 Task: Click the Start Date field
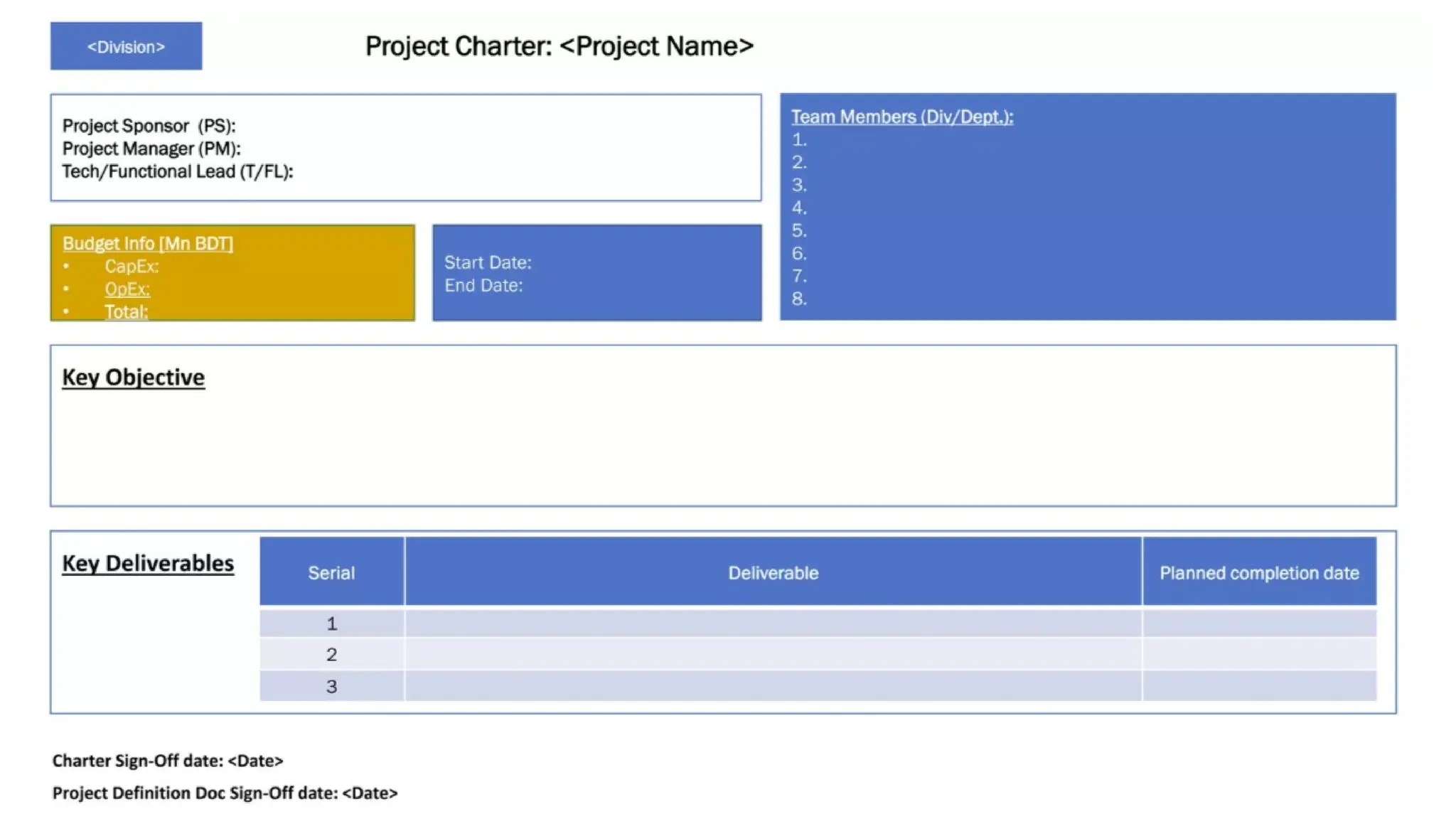[x=488, y=262]
